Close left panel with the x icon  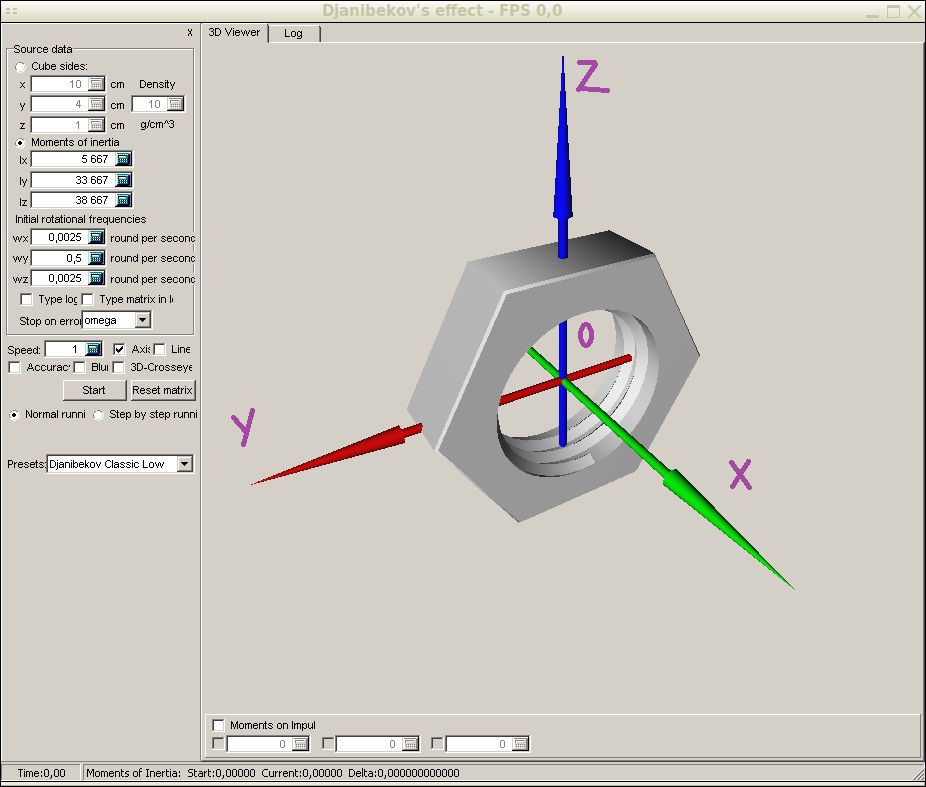pos(190,32)
